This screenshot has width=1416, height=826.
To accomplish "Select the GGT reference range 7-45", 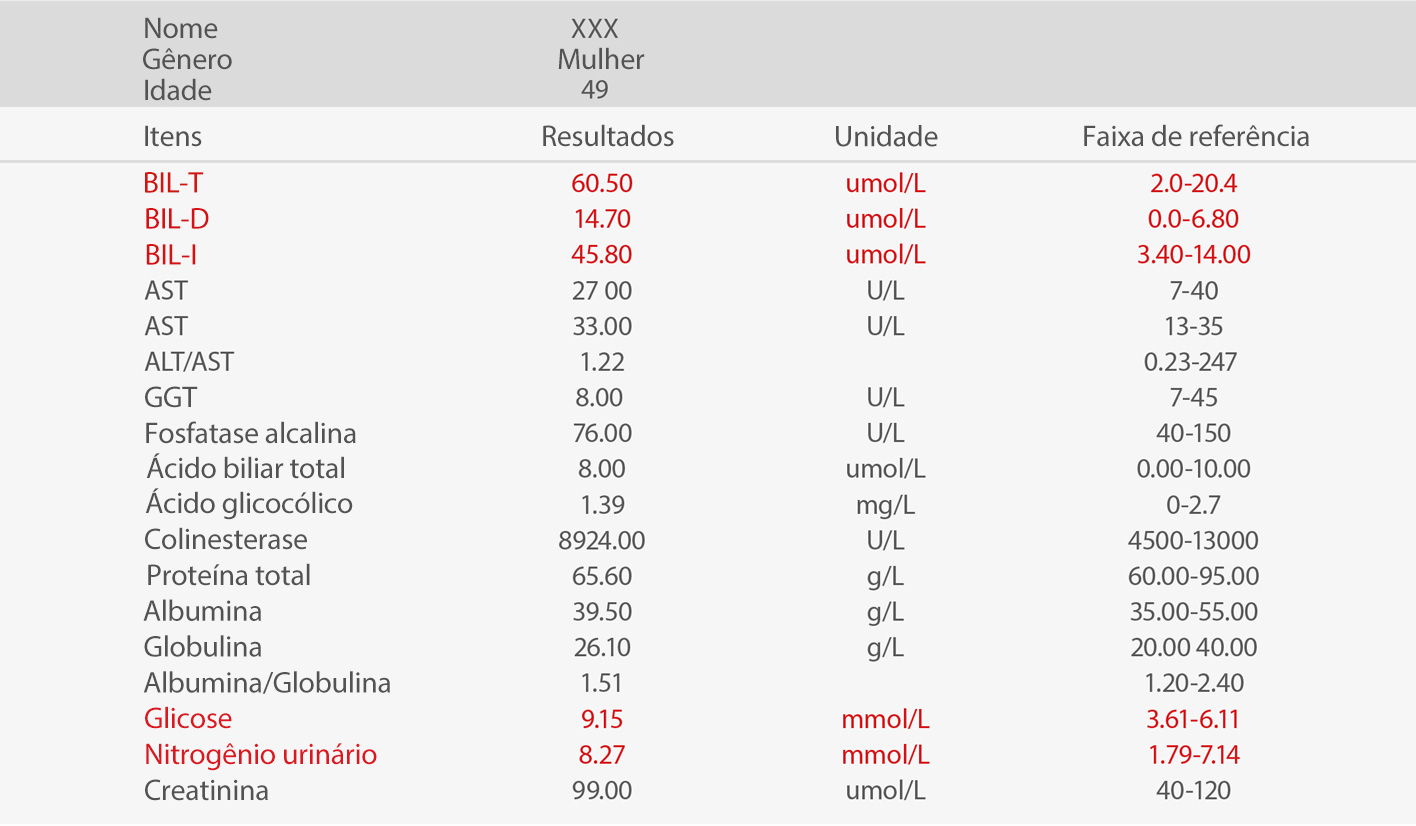I will (x=1193, y=398).
